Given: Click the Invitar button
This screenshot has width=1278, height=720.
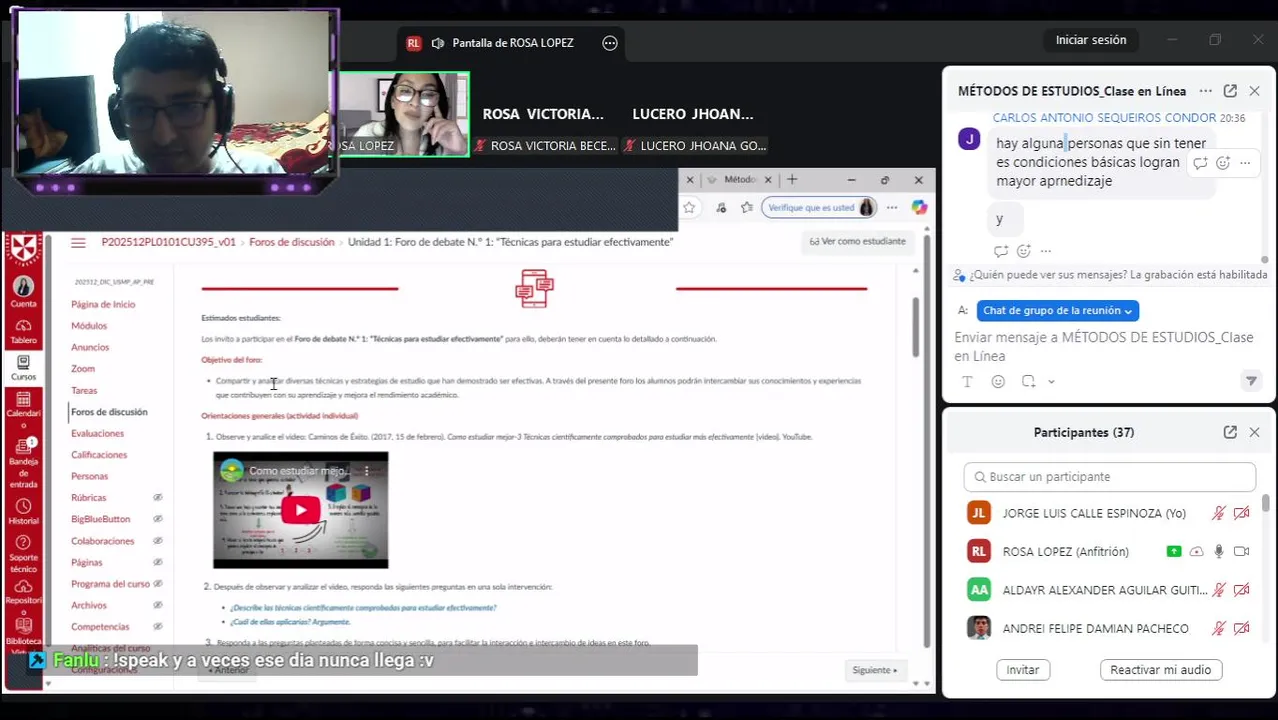Looking at the screenshot, I should click(x=1023, y=670).
